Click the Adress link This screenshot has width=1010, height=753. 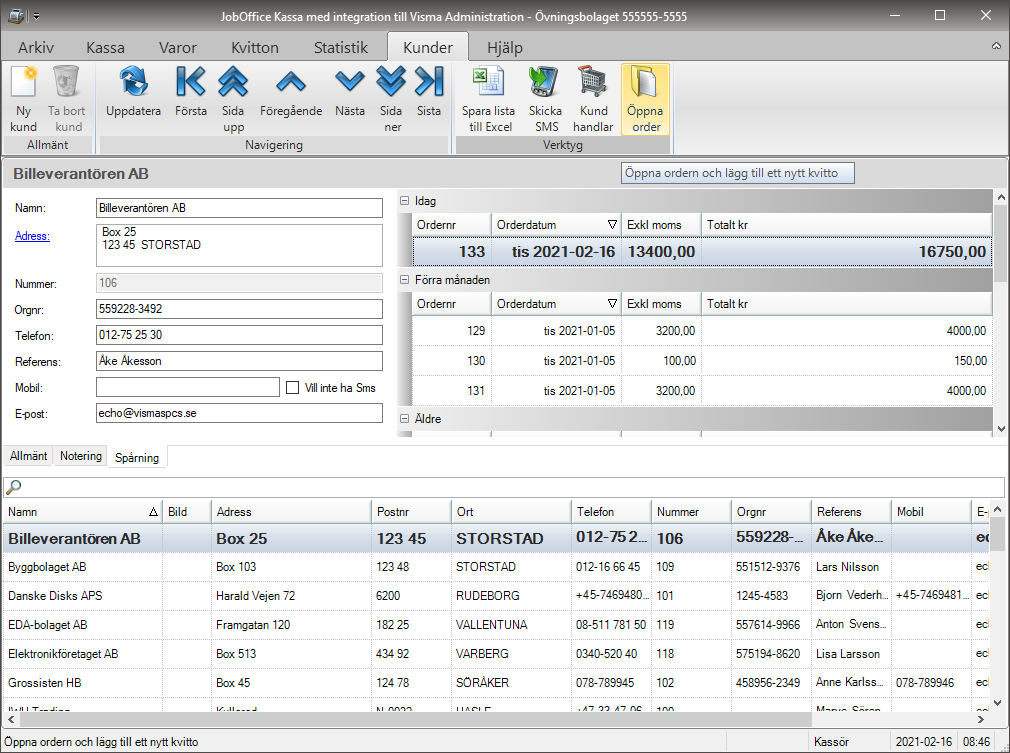tap(32, 236)
